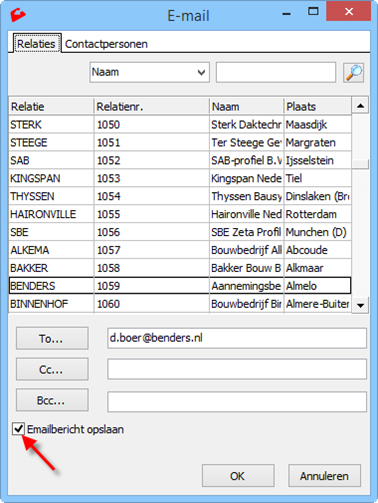This screenshot has width=378, height=503.
Task: Click the To... button
Action: (52, 338)
